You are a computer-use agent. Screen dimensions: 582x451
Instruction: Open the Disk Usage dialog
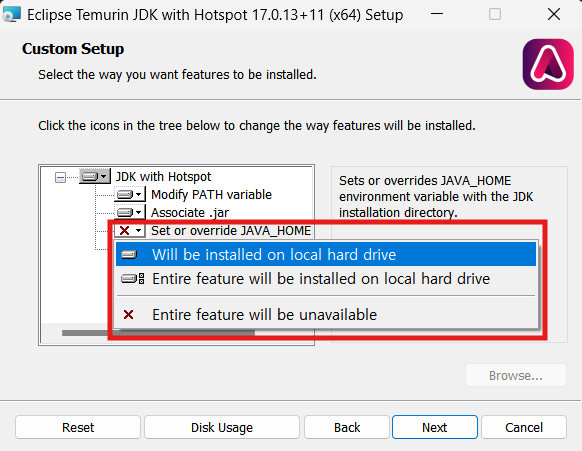pyautogui.click(x=222, y=427)
